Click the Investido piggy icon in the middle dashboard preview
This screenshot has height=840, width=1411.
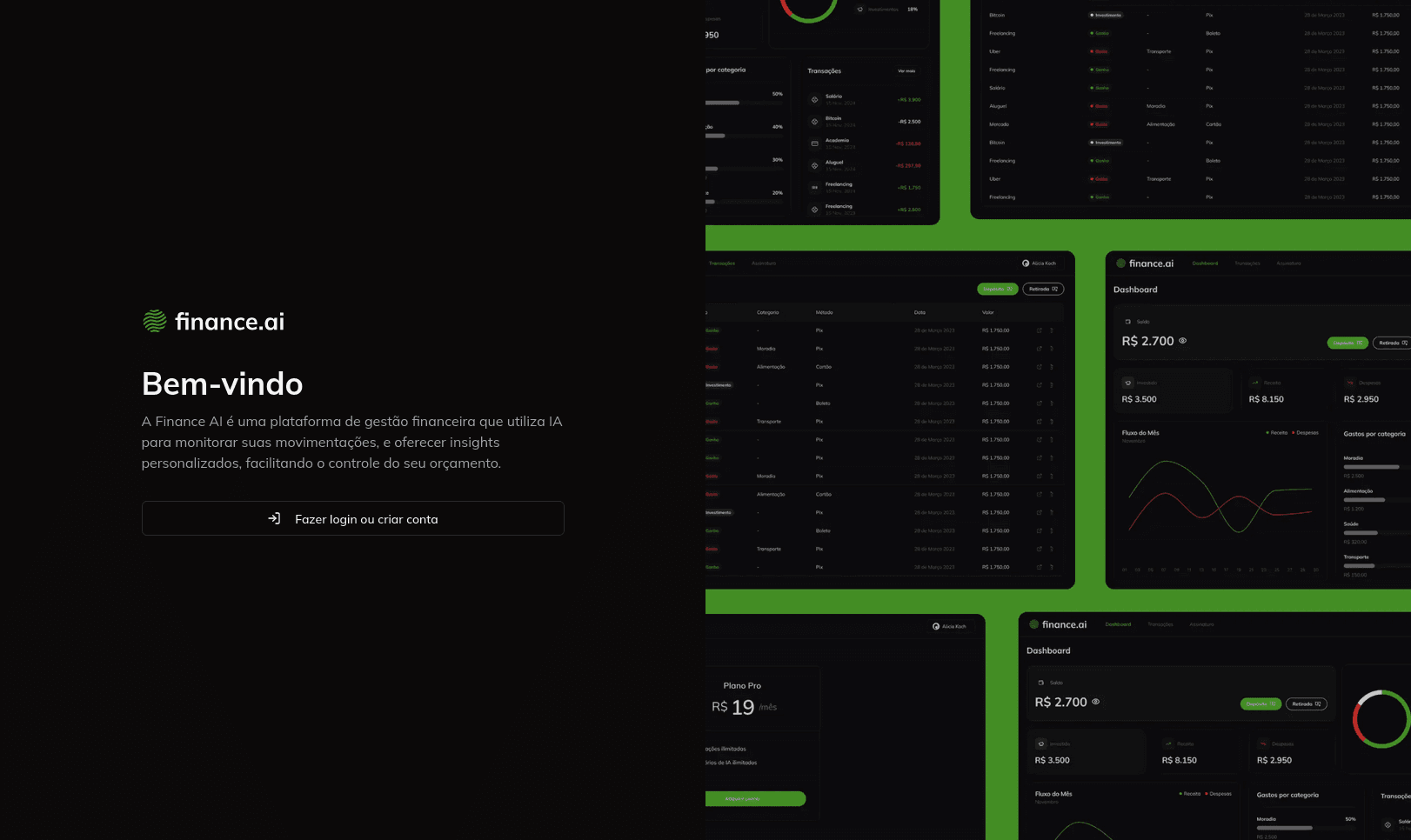(x=1128, y=383)
